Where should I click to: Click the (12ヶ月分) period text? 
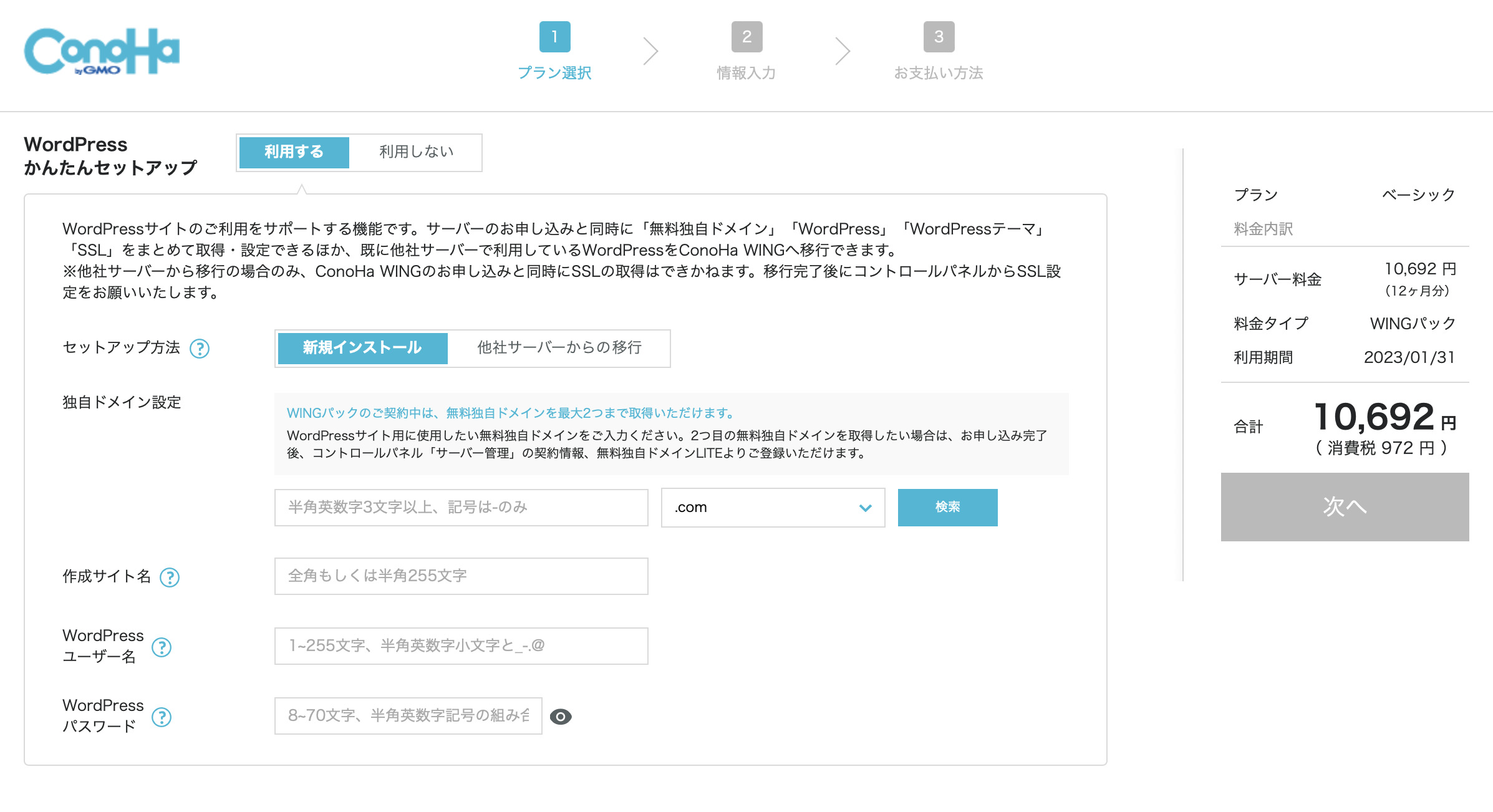click(x=1417, y=291)
